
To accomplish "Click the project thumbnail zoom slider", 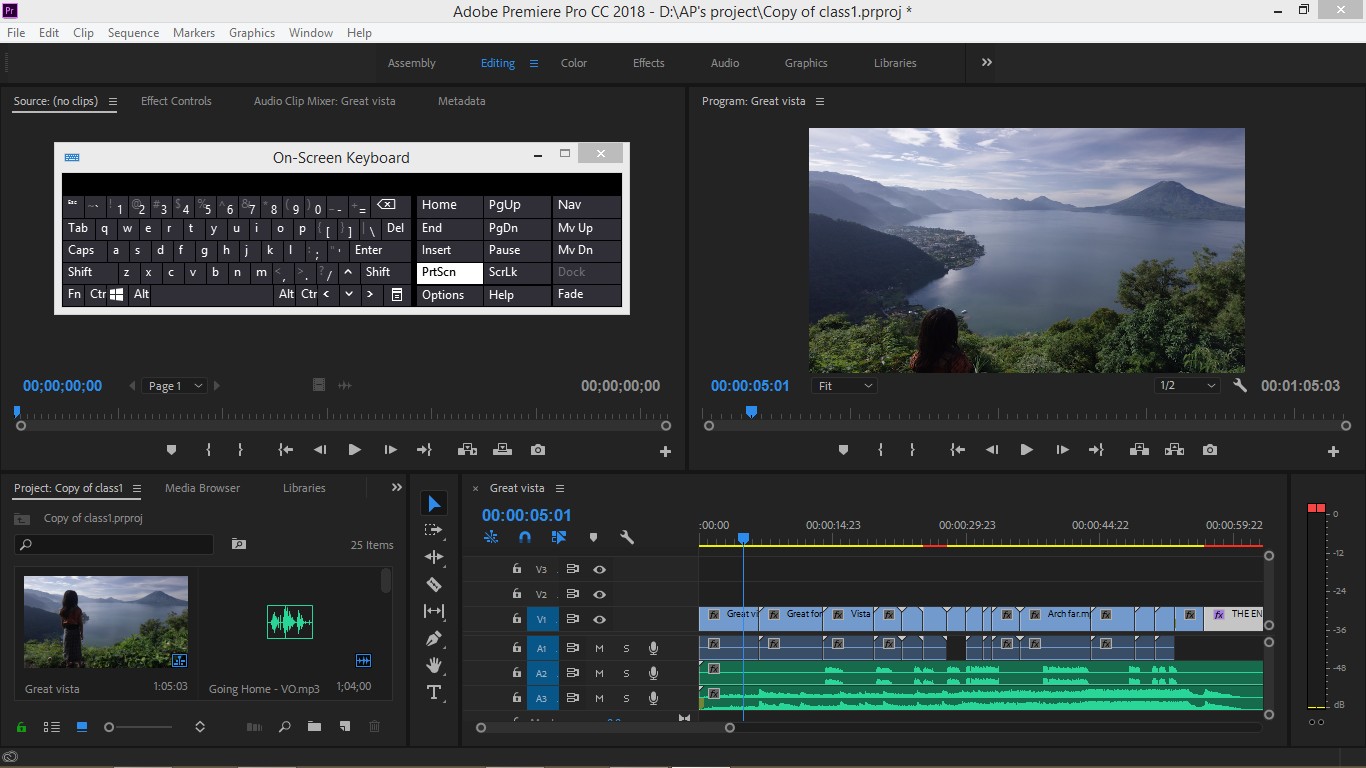I will (140, 727).
